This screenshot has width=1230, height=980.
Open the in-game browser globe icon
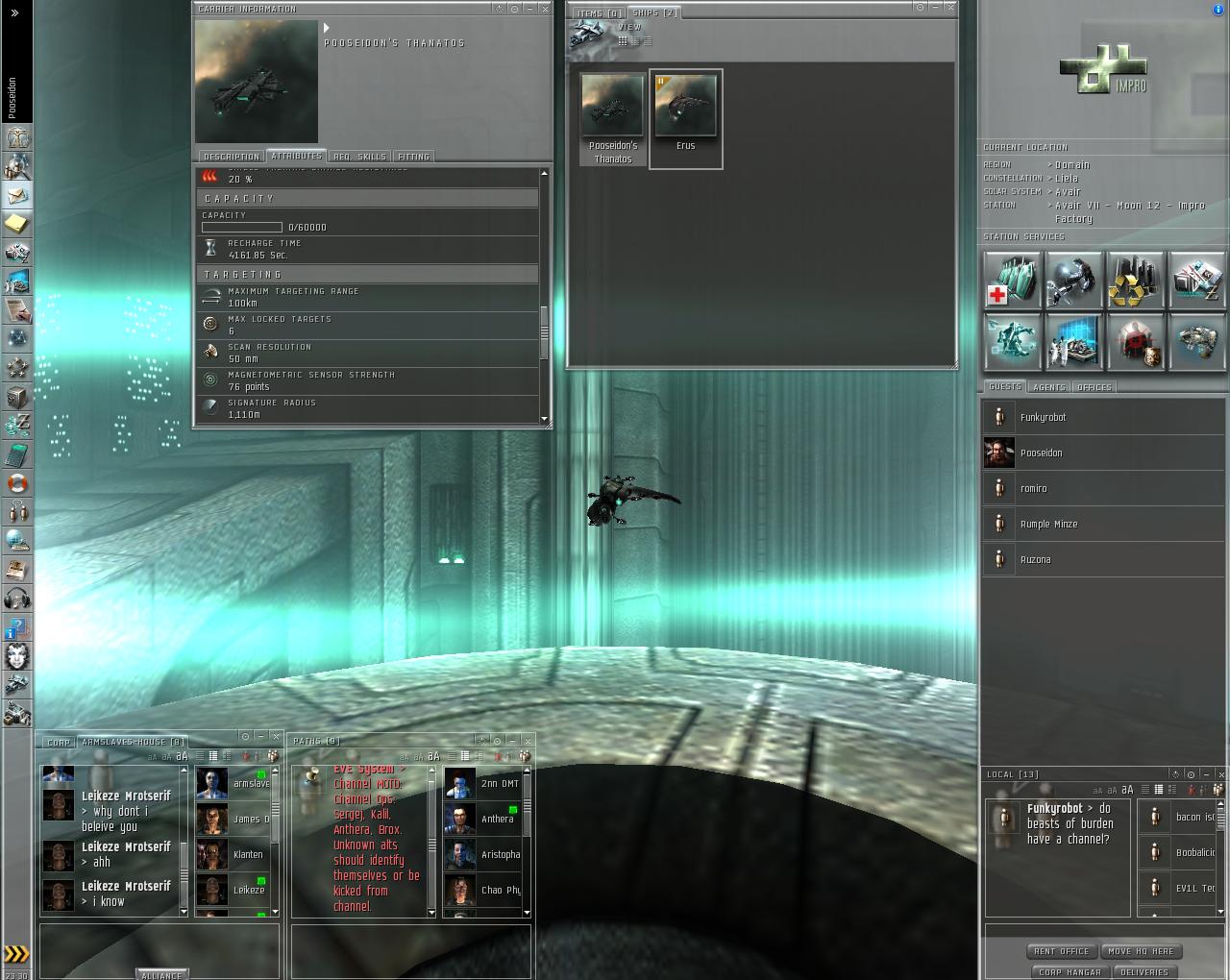tap(17, 541)
